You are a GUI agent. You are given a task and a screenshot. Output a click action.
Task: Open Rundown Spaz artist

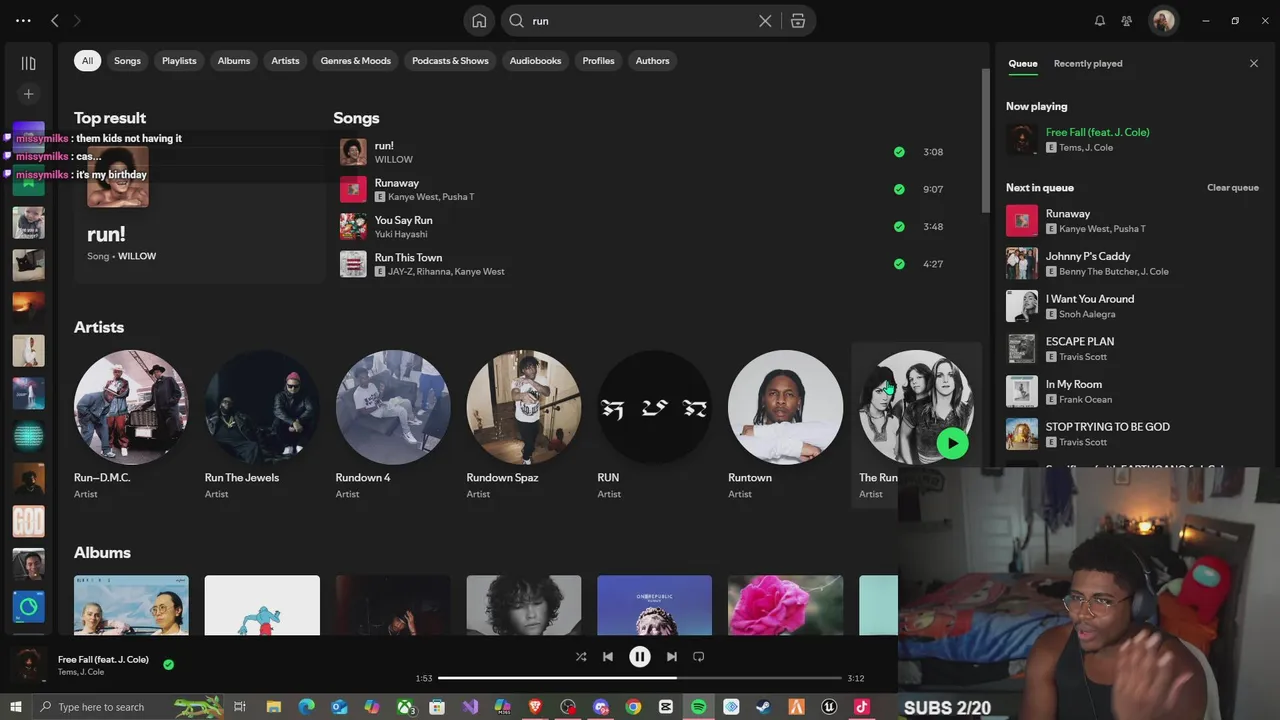pos(524,424)
